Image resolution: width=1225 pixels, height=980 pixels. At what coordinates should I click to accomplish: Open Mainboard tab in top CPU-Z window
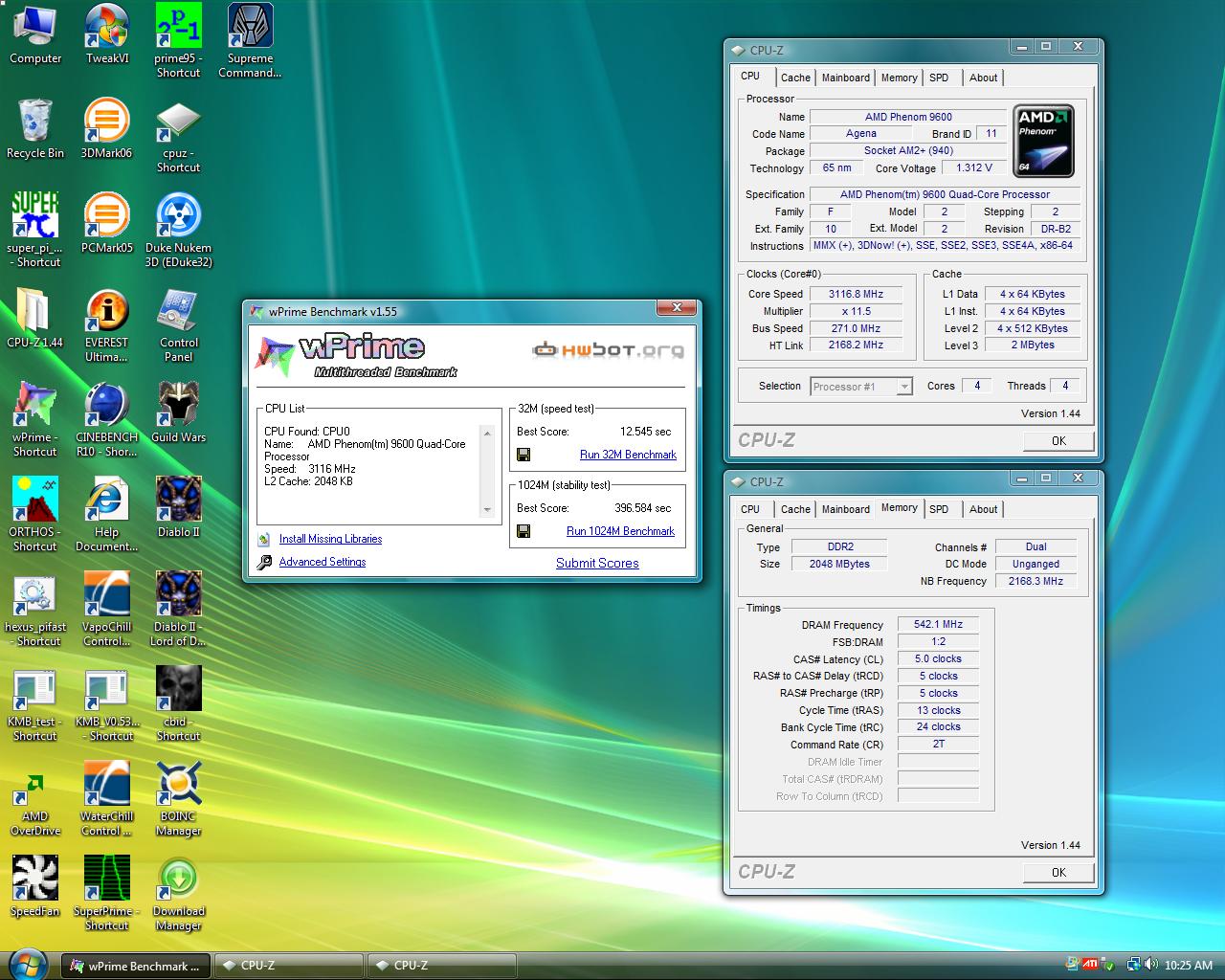846,78
